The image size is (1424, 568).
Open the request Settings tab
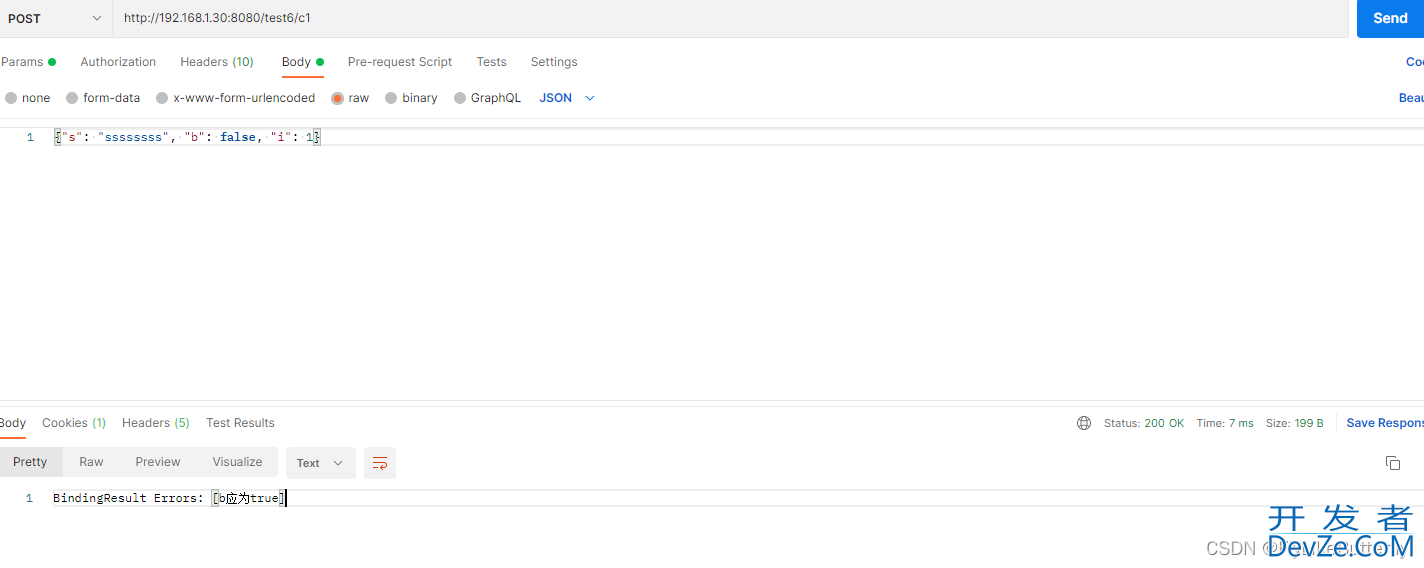[554, 62]
